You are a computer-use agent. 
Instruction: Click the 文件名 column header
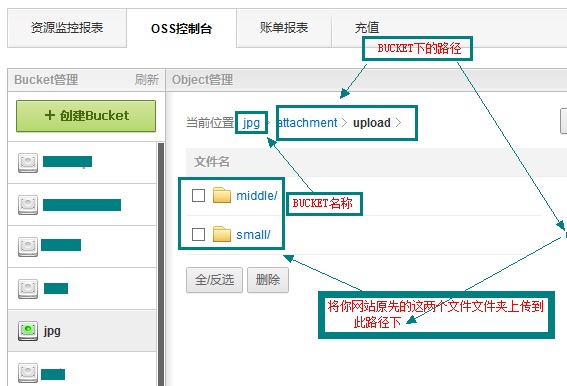(x=212, y=162)
